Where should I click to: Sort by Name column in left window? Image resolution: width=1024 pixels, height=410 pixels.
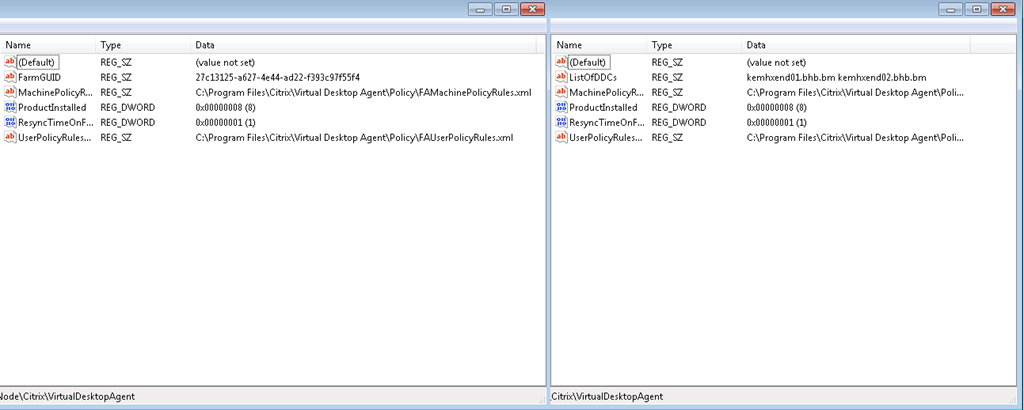point(48,45)
